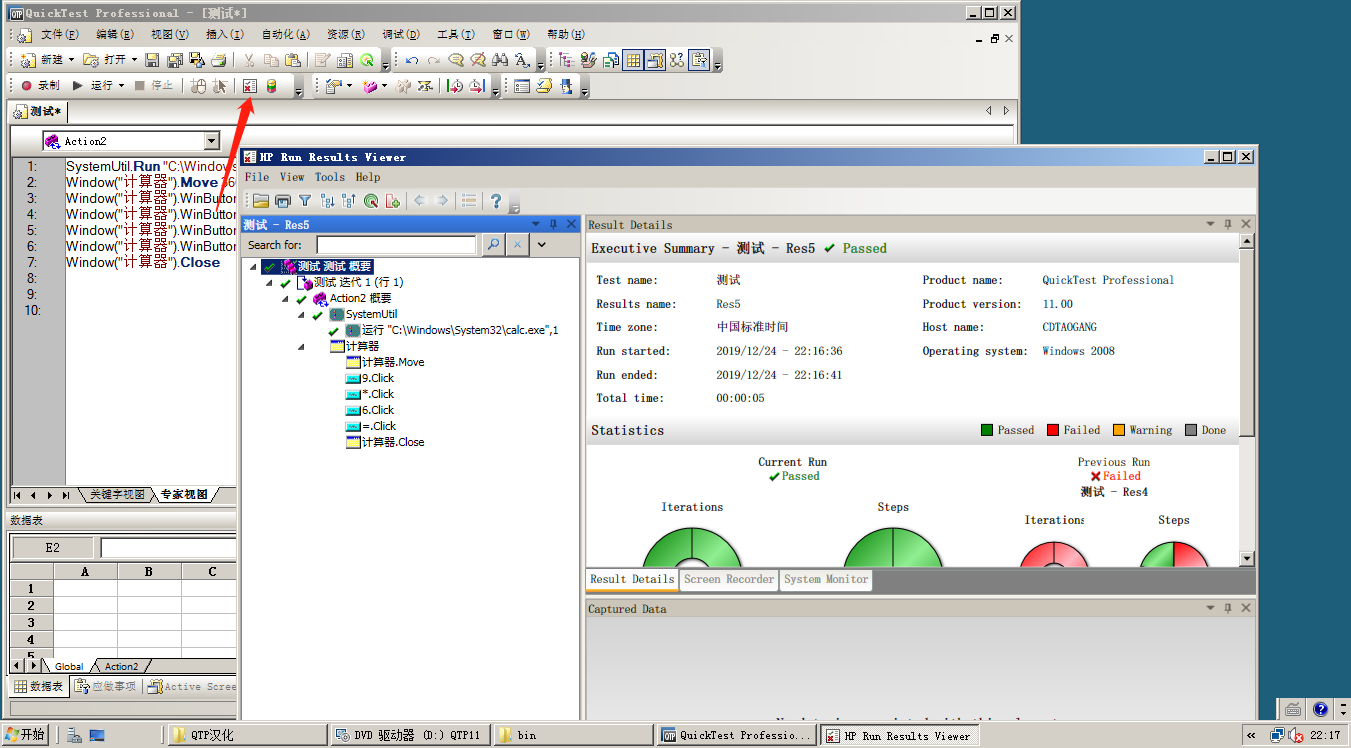Click the green-red cylinder icon in QuickTest toolbar
The height and width of the screenshot is (748, 1351).
click(272, 86)
